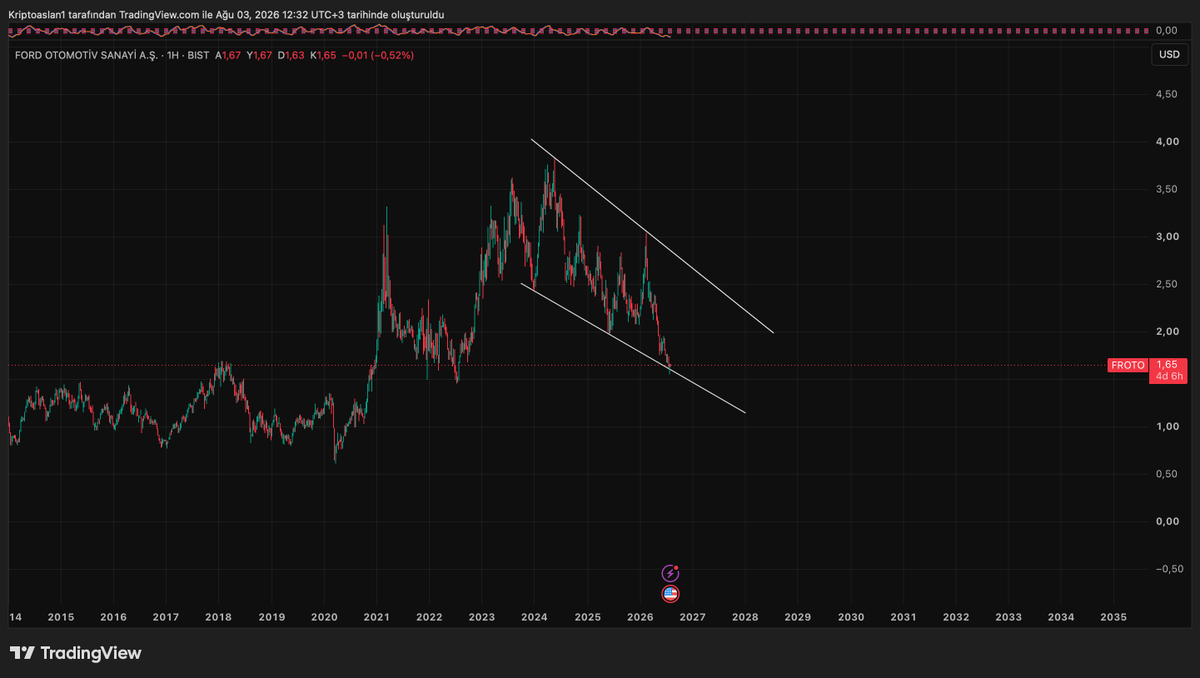Click the 2021 label on time axis
1200x678 pixels.
click(377, 617)
